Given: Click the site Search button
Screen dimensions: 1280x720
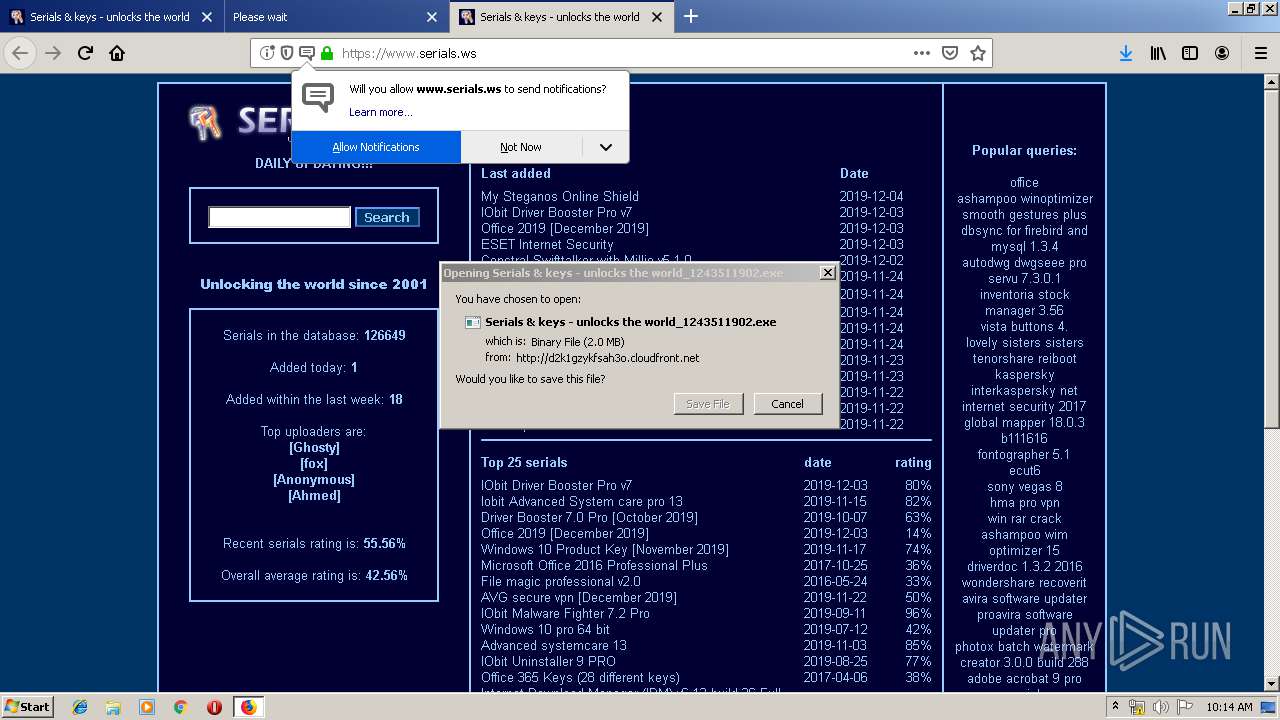Looking at the screenshot, I should [x=387, y=217].
